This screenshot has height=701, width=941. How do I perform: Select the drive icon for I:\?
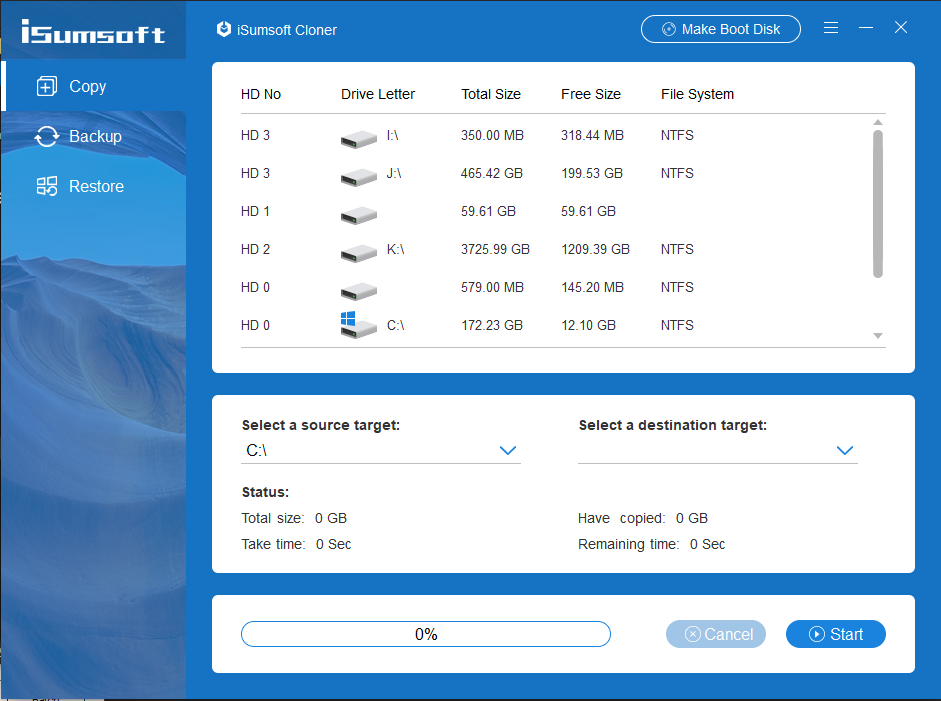(x=359, y=139)
